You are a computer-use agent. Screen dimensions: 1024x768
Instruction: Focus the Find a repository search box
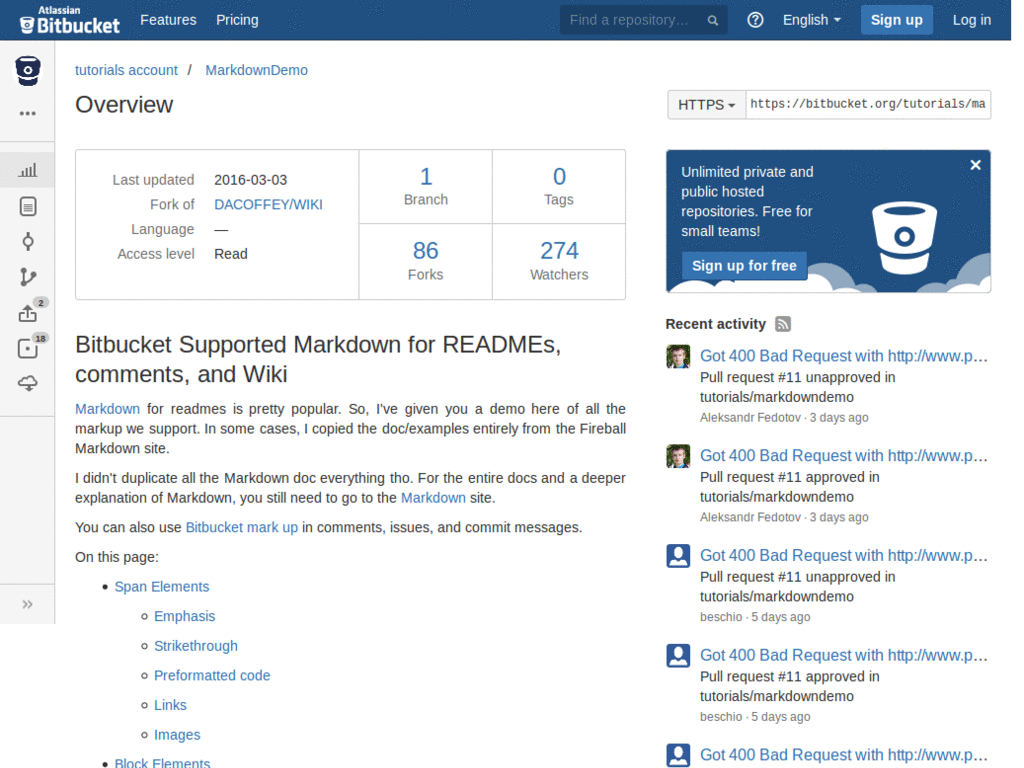pos(643,20)
